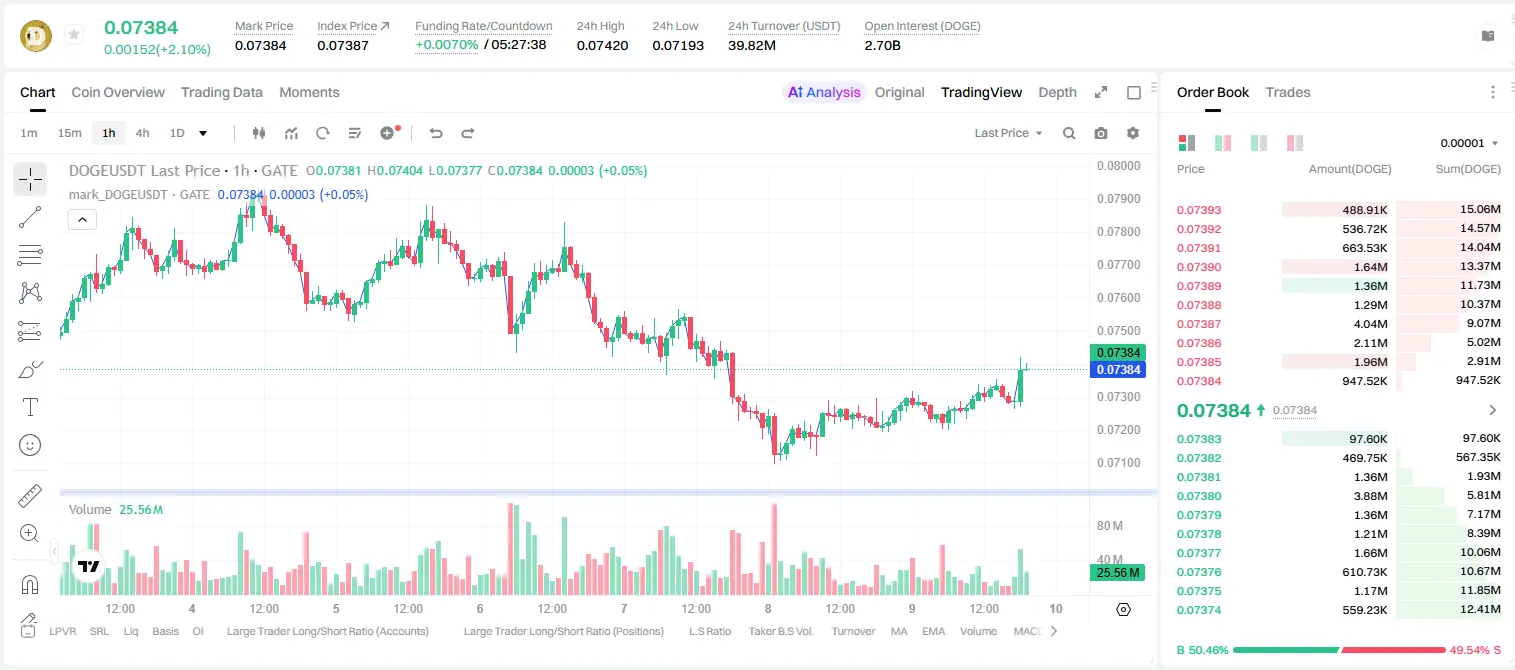
Task: Add DOGE to favorites star
Action: tap(74, 35)
